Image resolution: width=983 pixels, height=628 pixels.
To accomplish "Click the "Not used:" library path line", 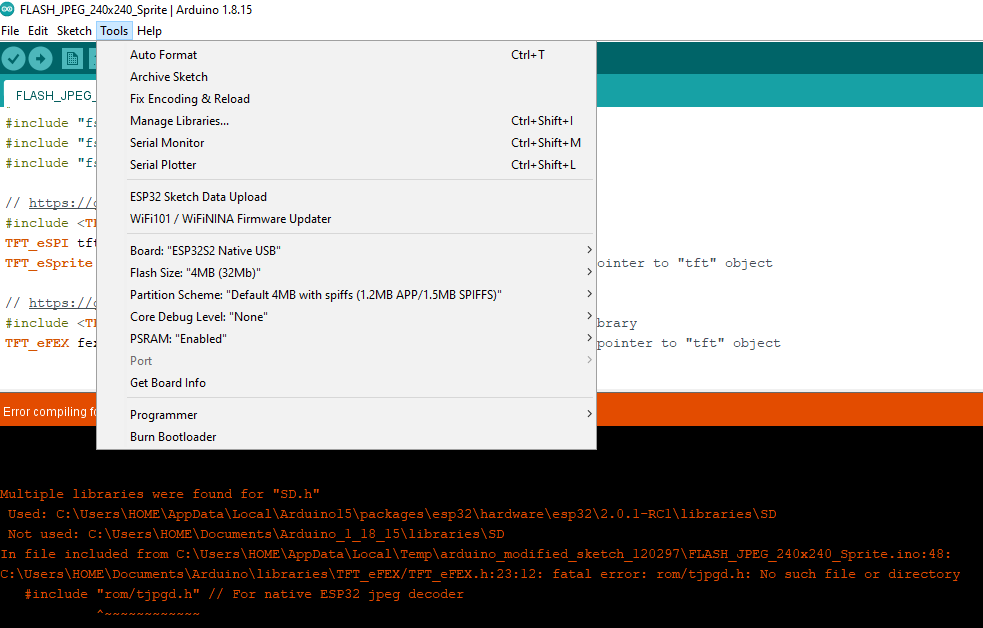I will pos(256,534).
